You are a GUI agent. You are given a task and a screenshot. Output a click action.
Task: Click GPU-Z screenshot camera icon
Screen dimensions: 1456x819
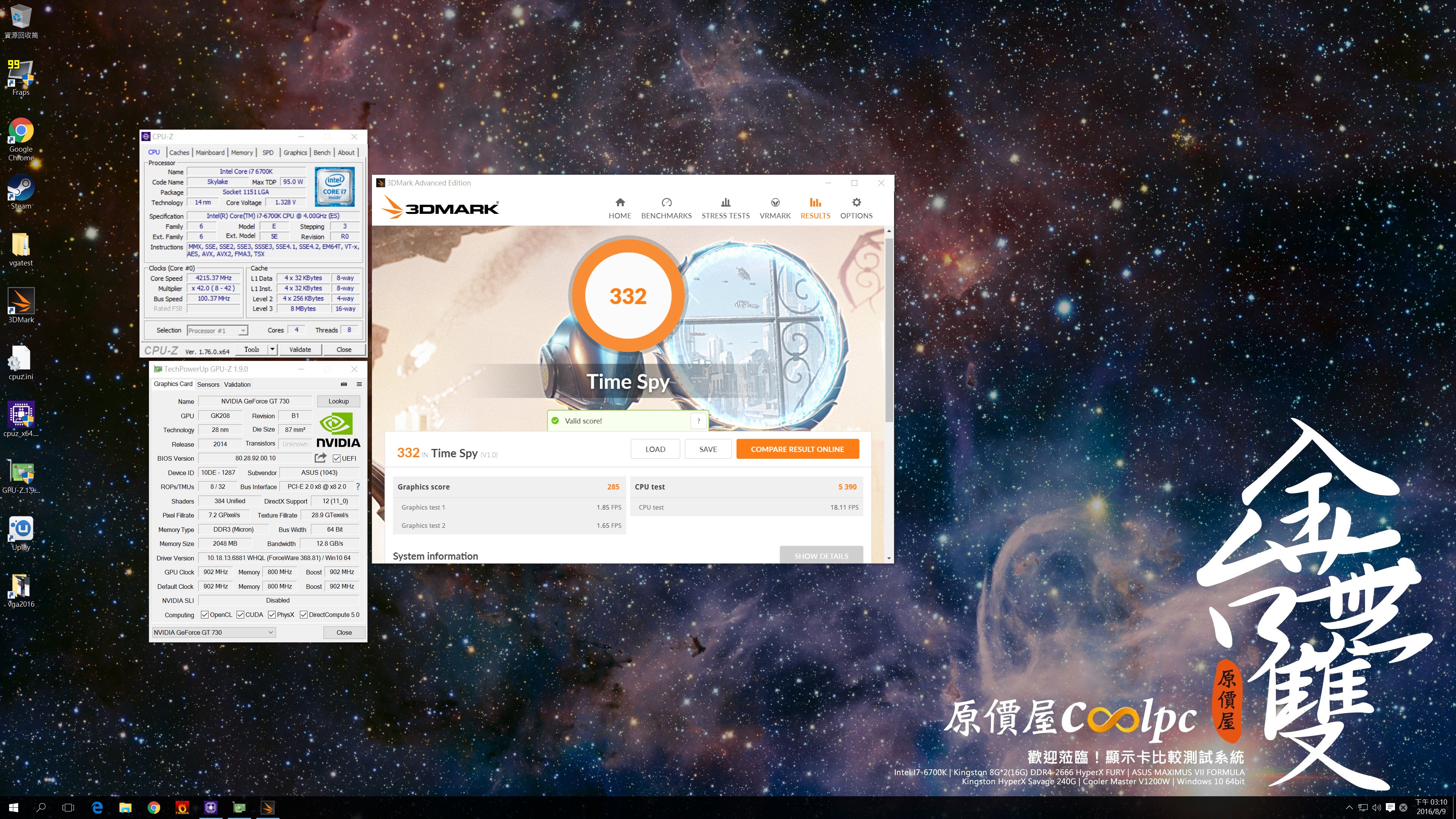coord(344,384)
